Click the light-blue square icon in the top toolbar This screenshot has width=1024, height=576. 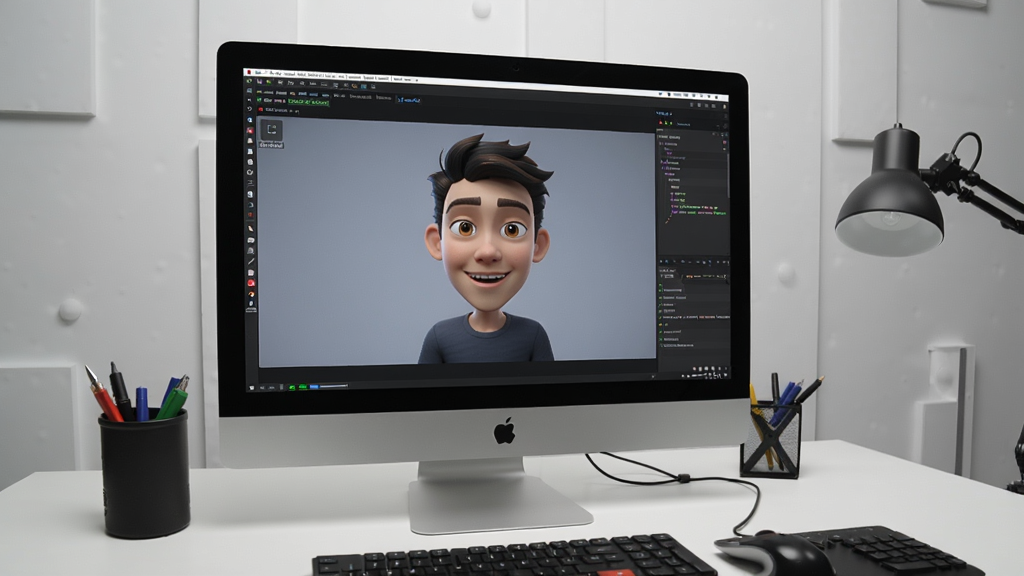click(x=364, y=87)
